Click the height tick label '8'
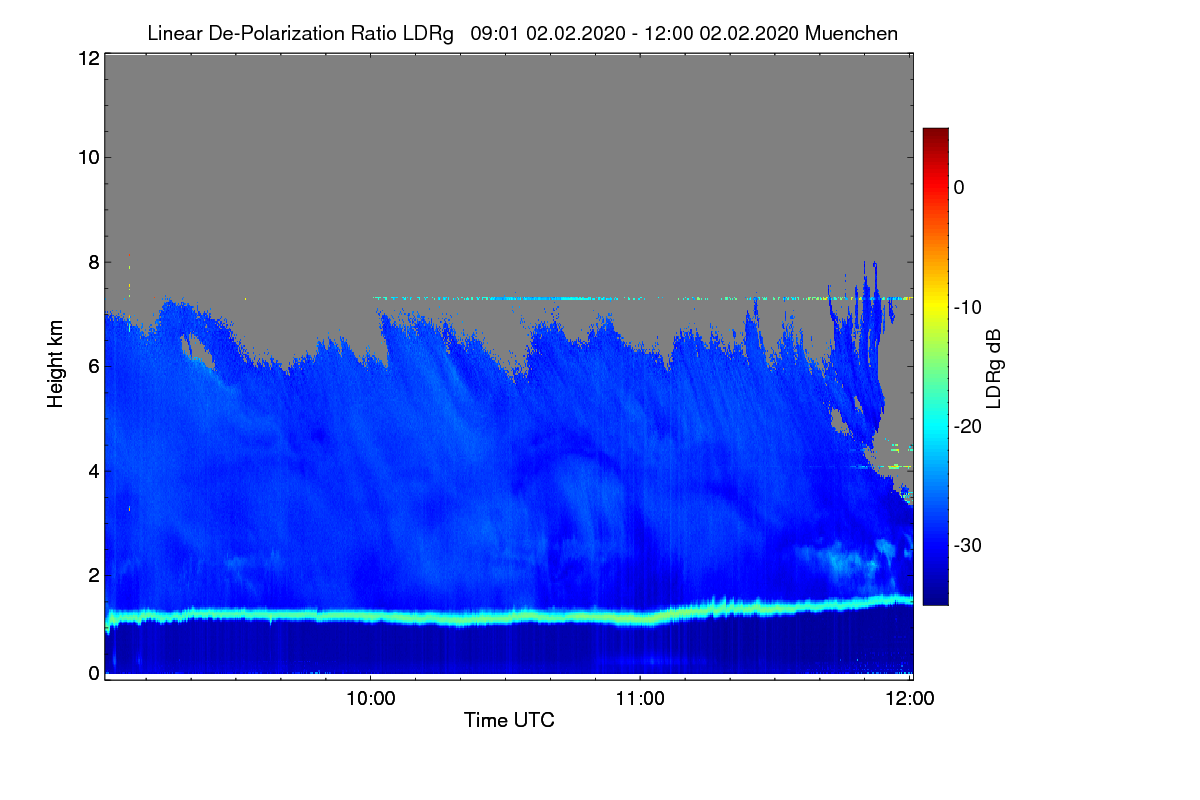This screenshot has height=800, width=1200. click(x=92, y=263)
